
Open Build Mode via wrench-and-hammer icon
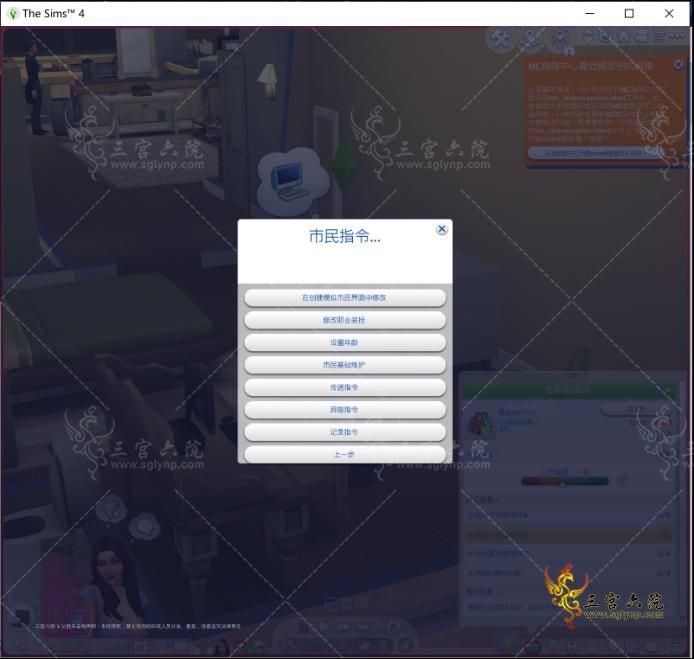501,39
